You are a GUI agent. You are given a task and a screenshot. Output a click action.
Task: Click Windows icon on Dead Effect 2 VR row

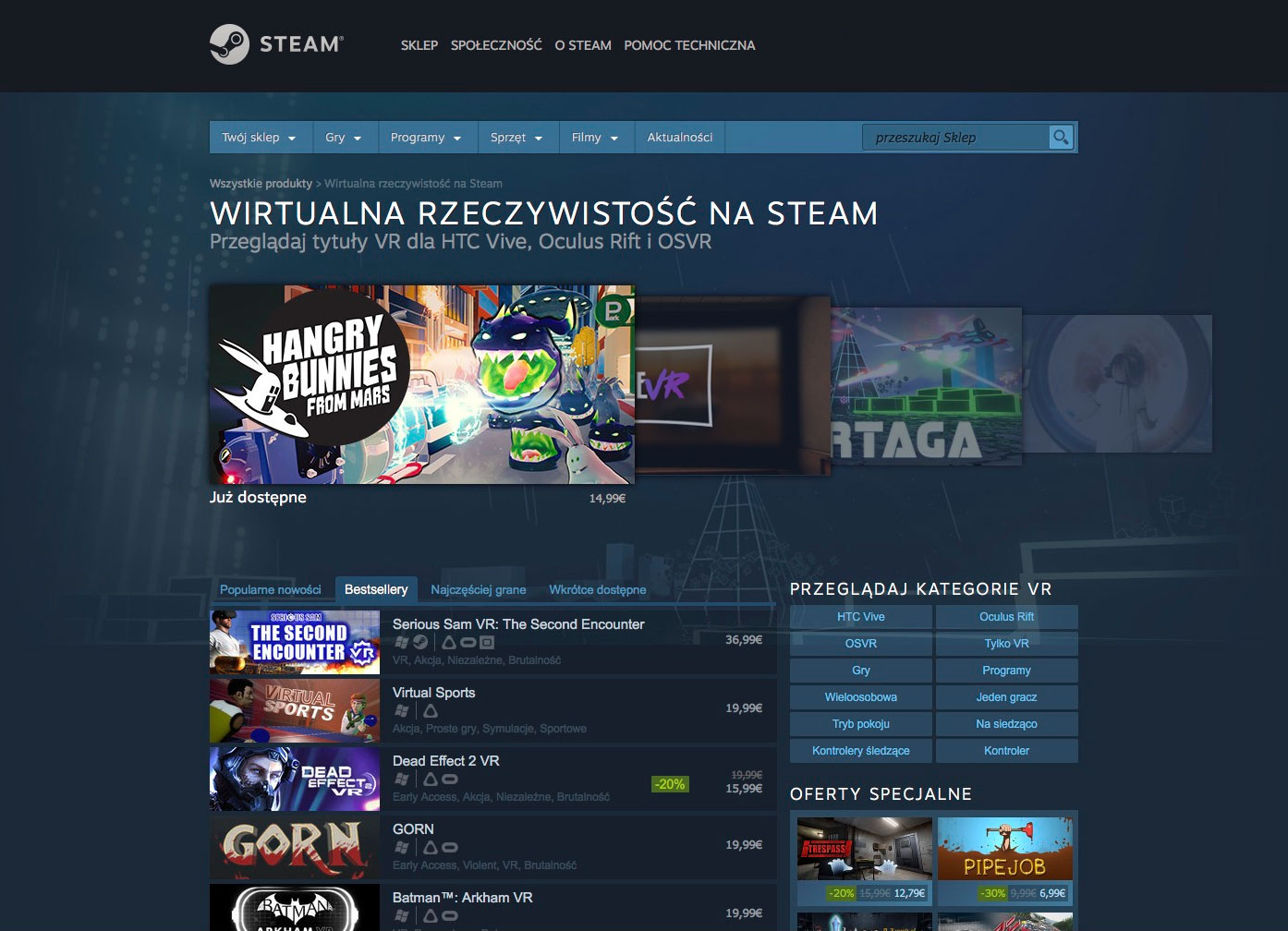tap(402, 779)
